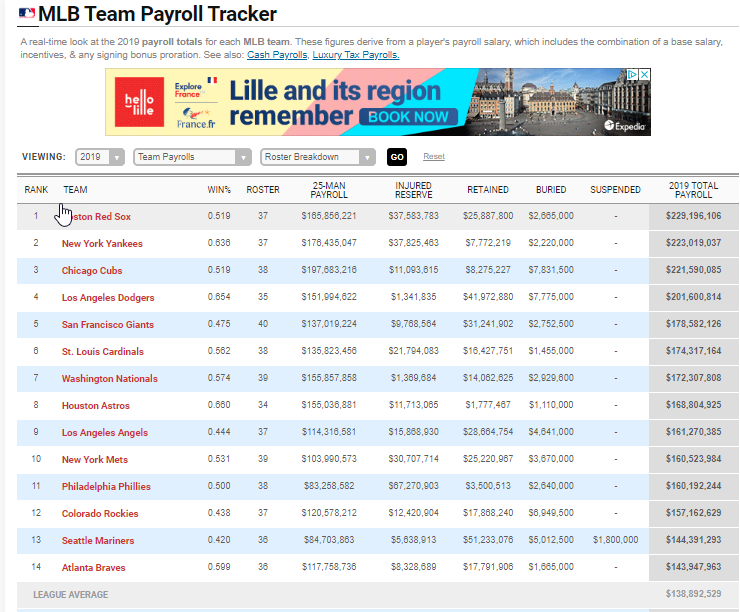This screenshot has width=740, height=612.
Task: Close the Lille ad with the X icon
Action: (645, 75)
